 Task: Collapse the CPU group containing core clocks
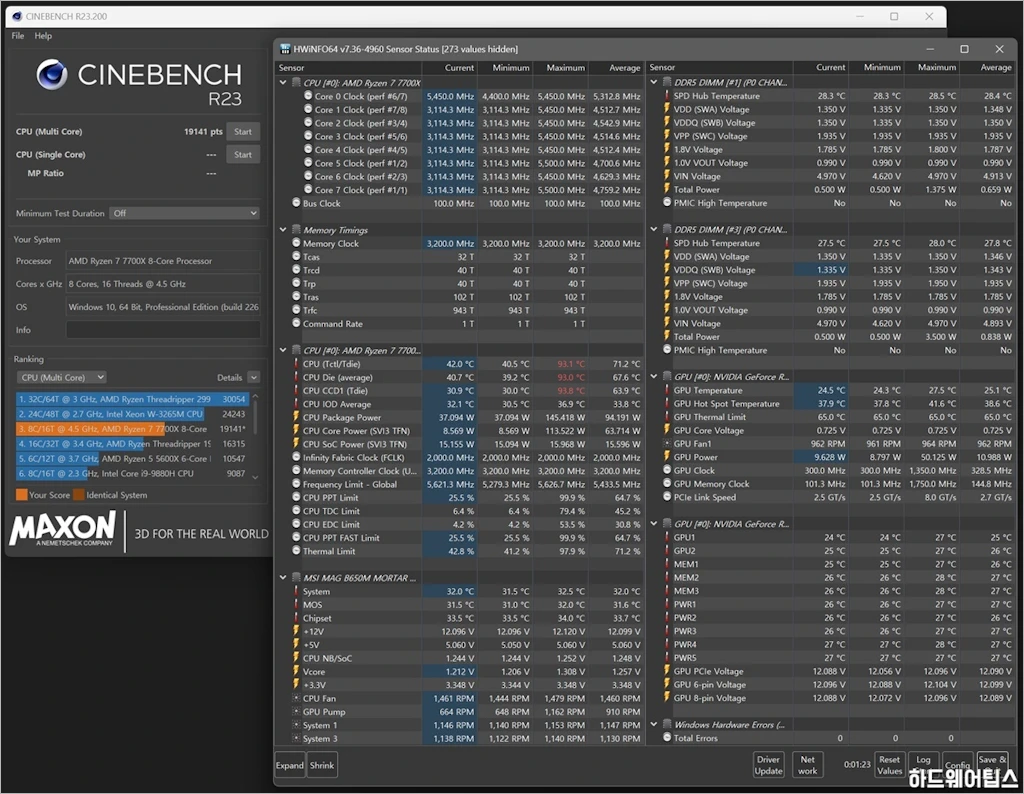click(x=283, y=83)
